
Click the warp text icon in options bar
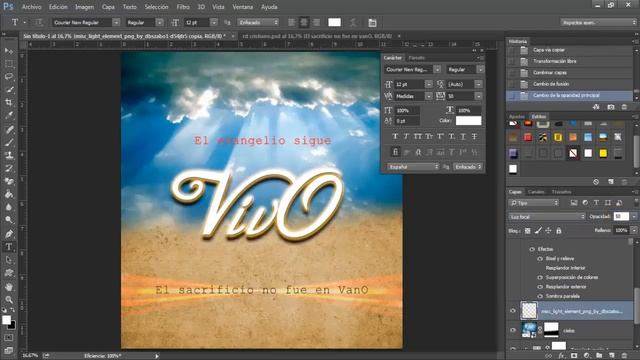(x=353, y=22)
